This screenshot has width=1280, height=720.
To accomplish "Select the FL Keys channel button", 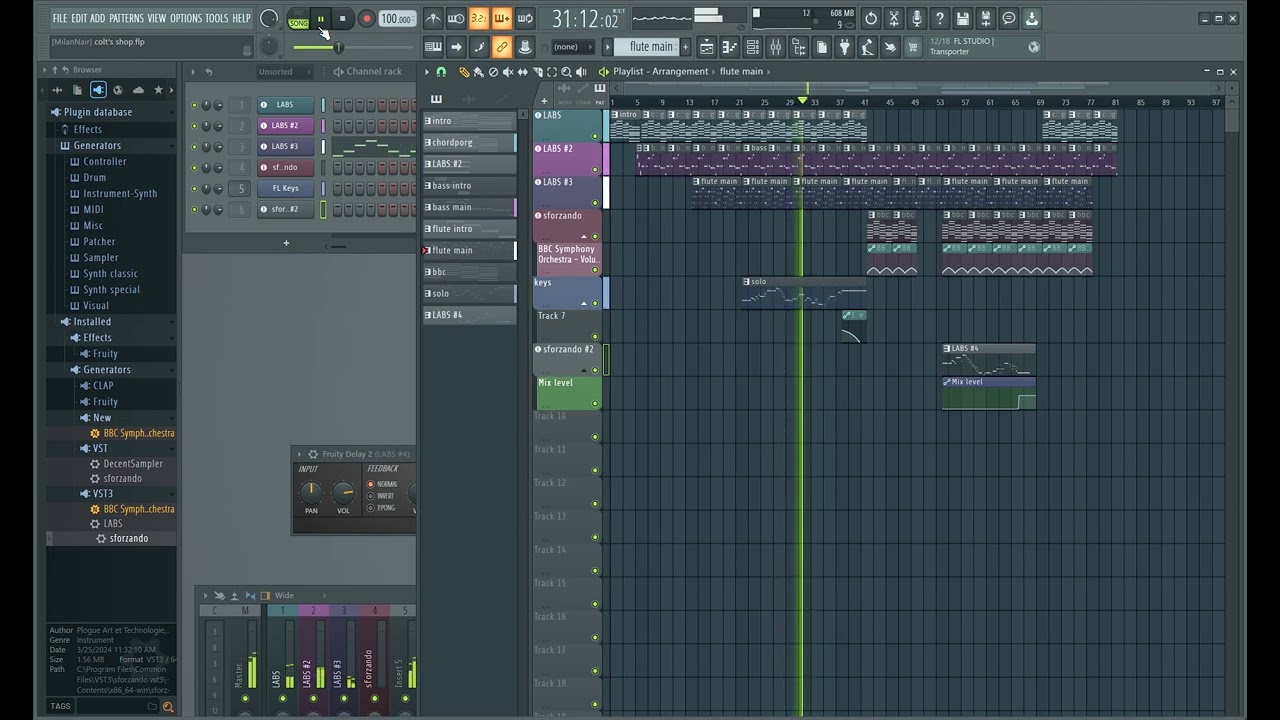I will pyautogui.click(x=285, y=188).
